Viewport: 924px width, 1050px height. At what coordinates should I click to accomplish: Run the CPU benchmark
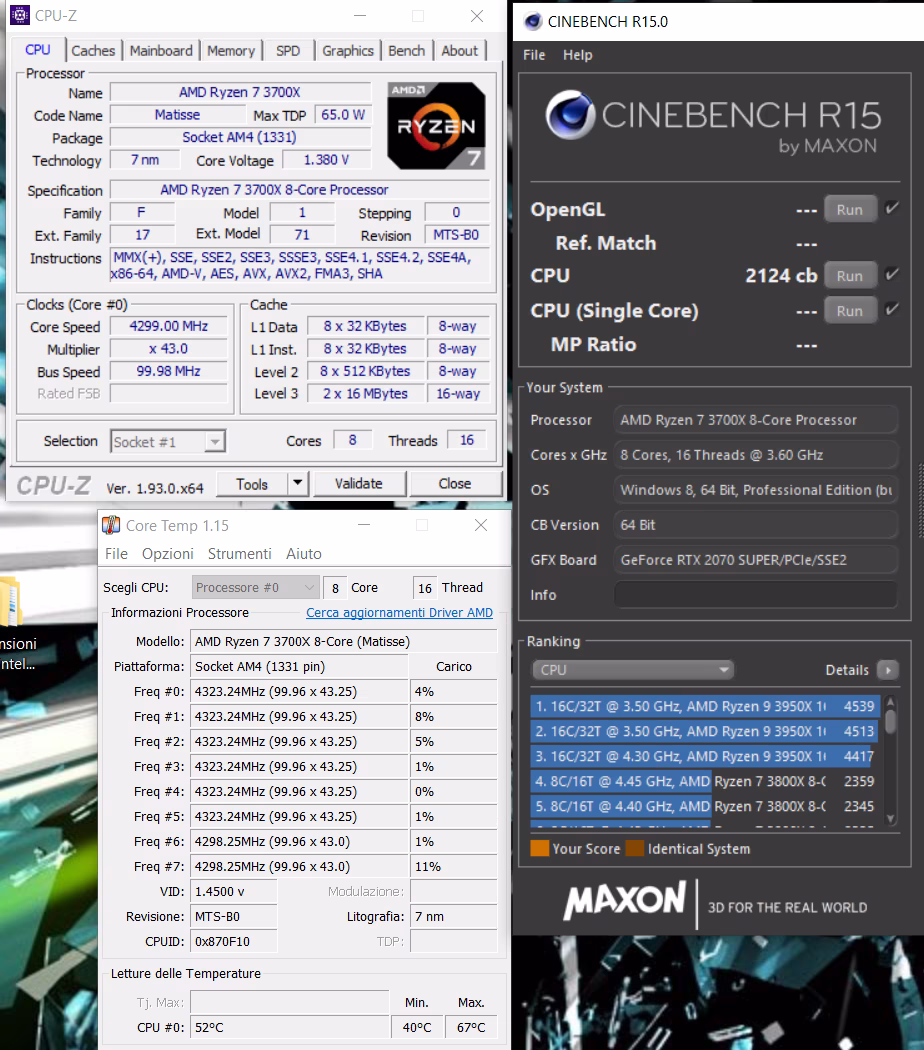850,276
